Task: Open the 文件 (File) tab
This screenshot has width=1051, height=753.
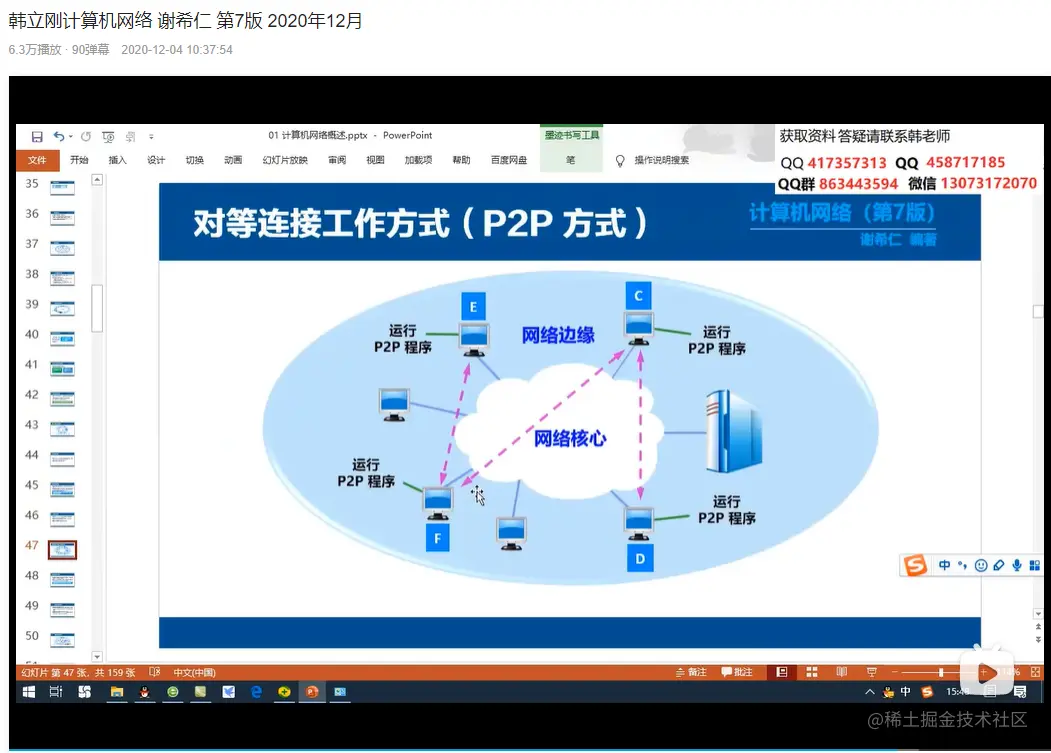Action: 37,160
